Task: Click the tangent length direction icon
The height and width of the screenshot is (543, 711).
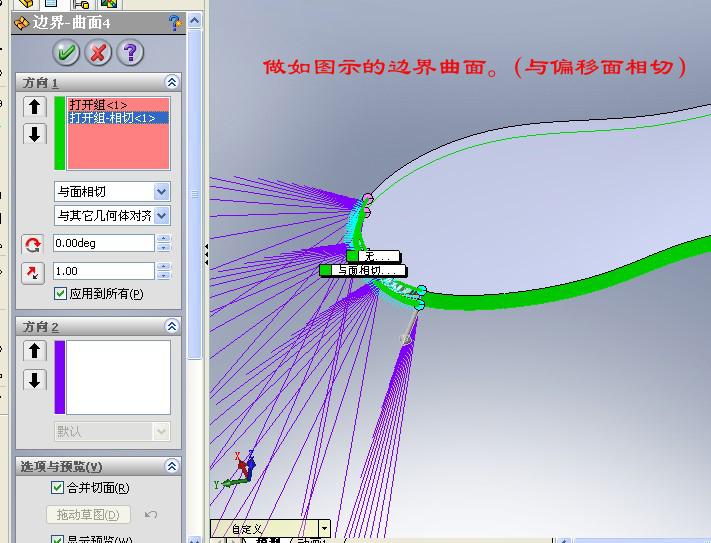Action: (33, 273)
